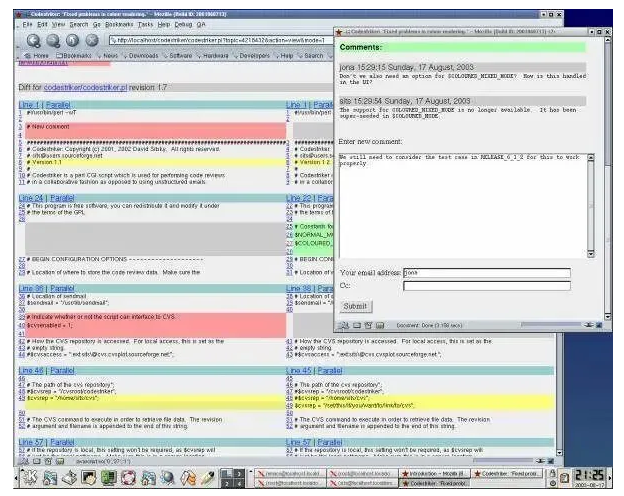This screenshot has height=496, width=624.
Task: Go back with the Back navigation button
Action: (x=33, y=40)
